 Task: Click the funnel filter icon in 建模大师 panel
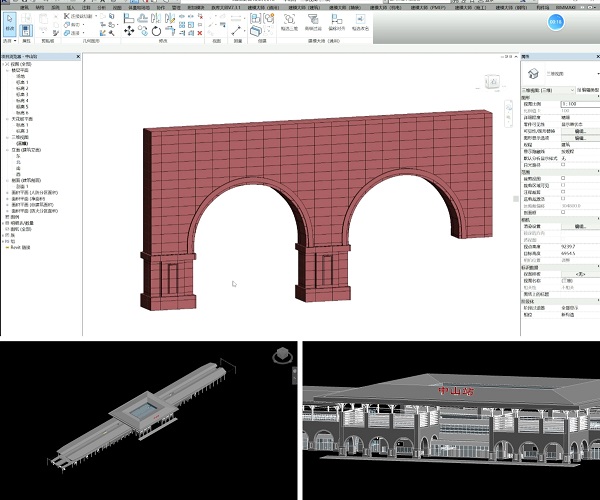[313, 19]
